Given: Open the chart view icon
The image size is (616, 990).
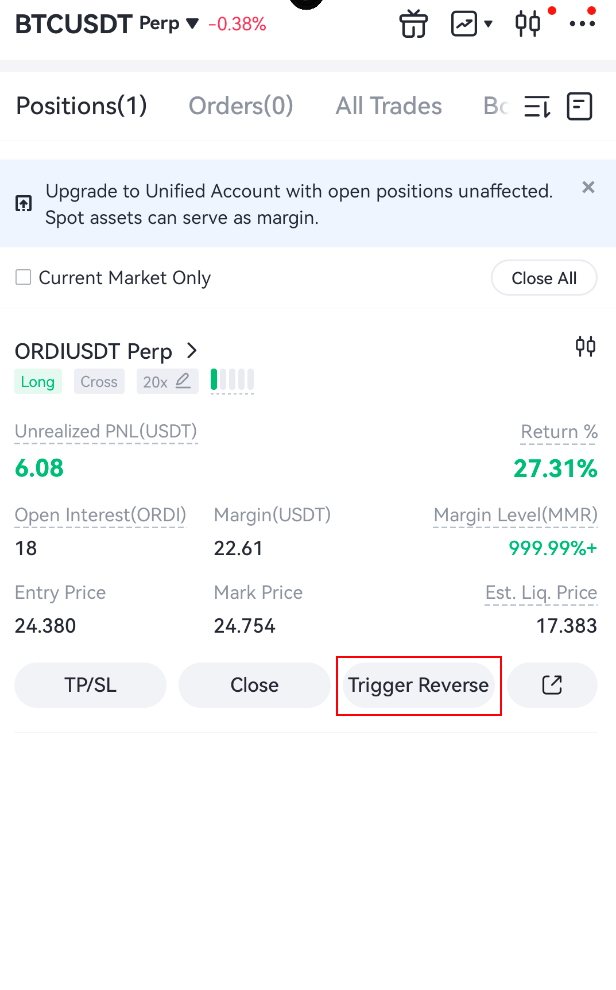Looking at the screenshot, I should tap(464, 23).
